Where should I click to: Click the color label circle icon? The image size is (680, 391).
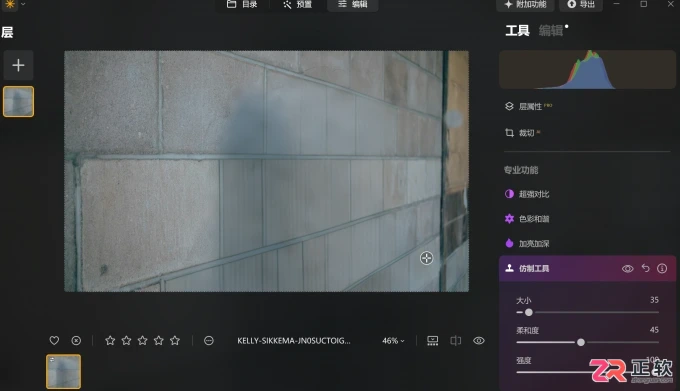[x=209, y=341]
